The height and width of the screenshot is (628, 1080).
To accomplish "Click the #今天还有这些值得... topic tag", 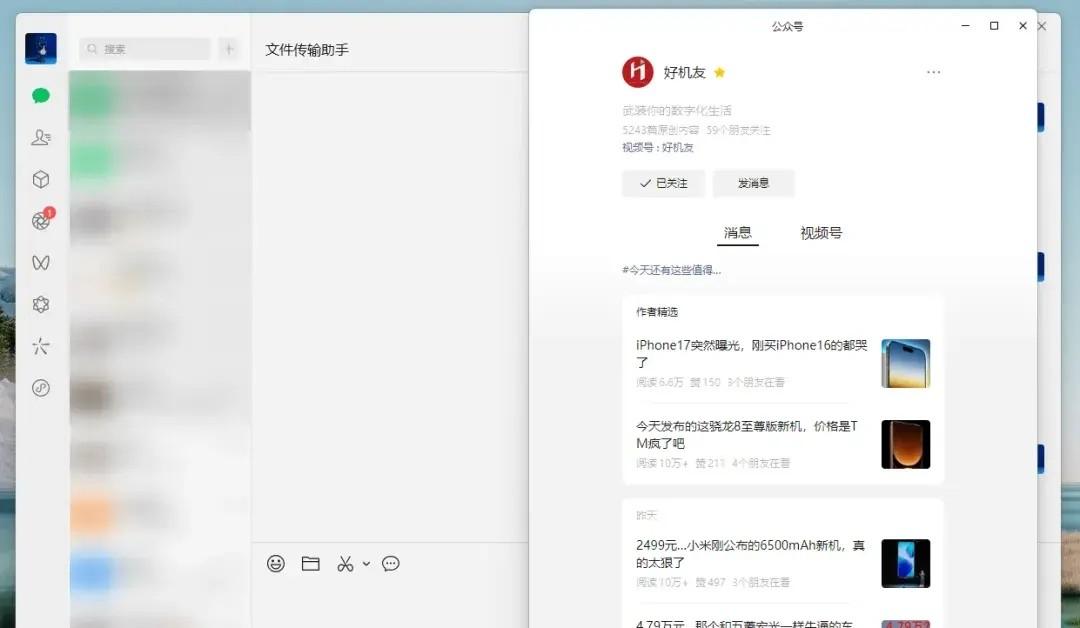I will (x=672, y=270).
